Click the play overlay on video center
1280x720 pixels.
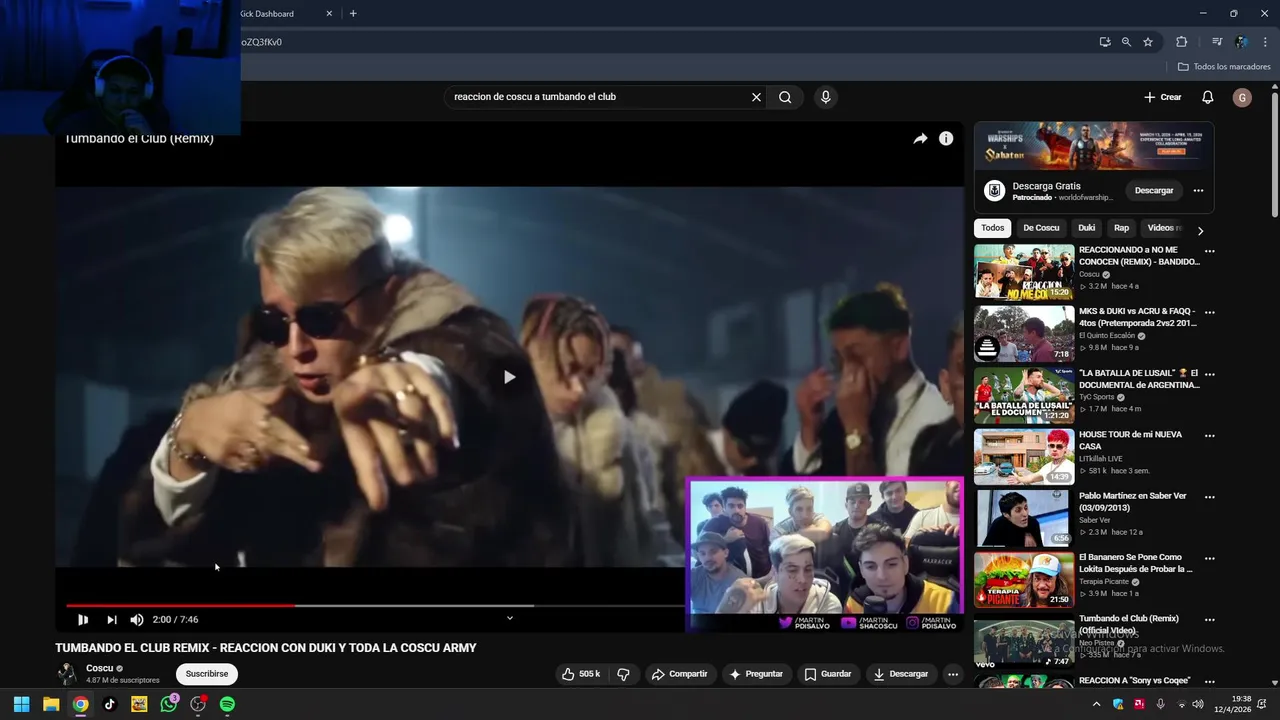(509, 377)
